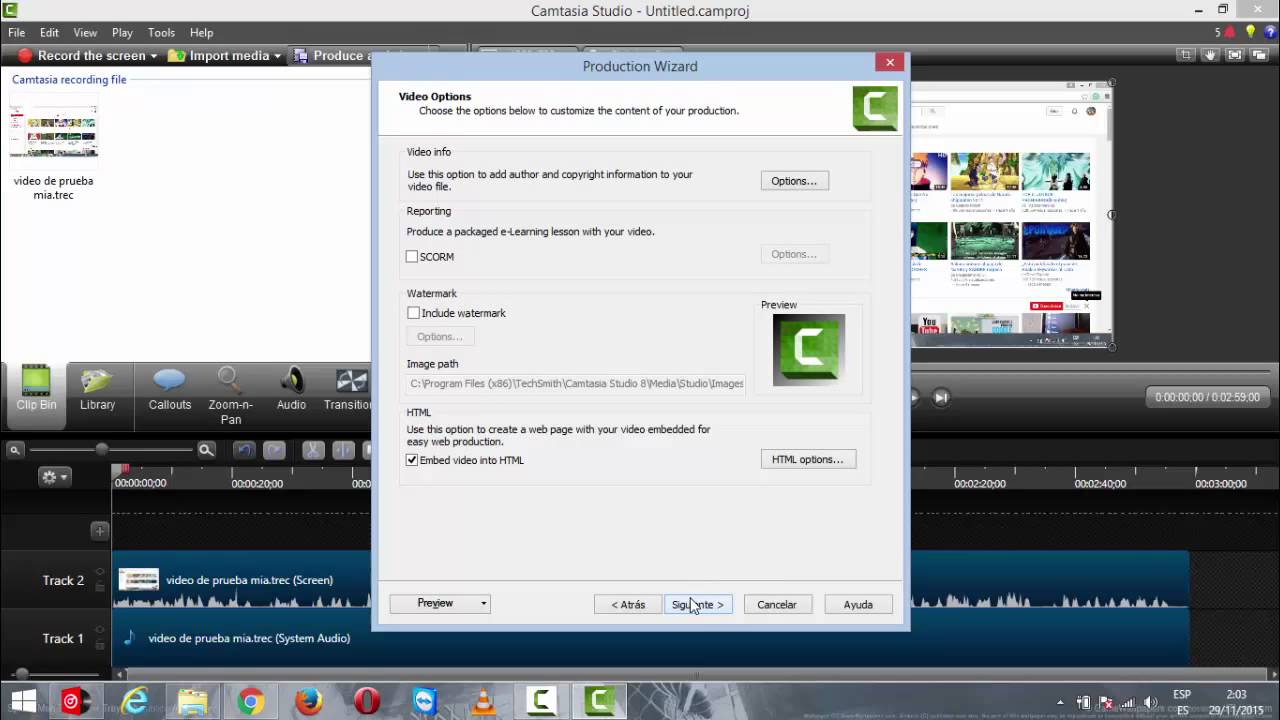Toggle Track 2 visibility eye
This screenshot has width=1280, height=720.
tap(99, 572)
